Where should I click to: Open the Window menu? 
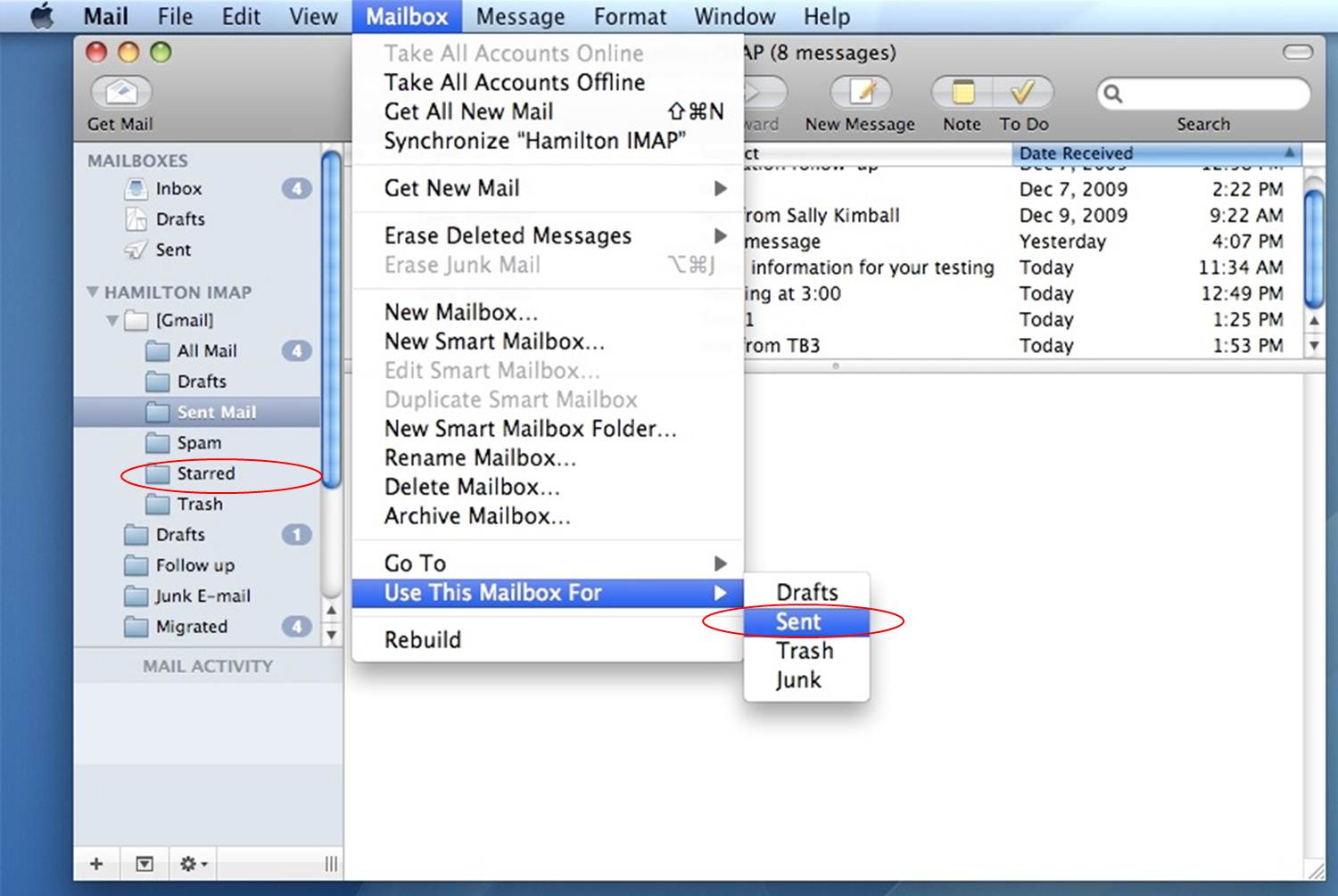tap(734, 16)
